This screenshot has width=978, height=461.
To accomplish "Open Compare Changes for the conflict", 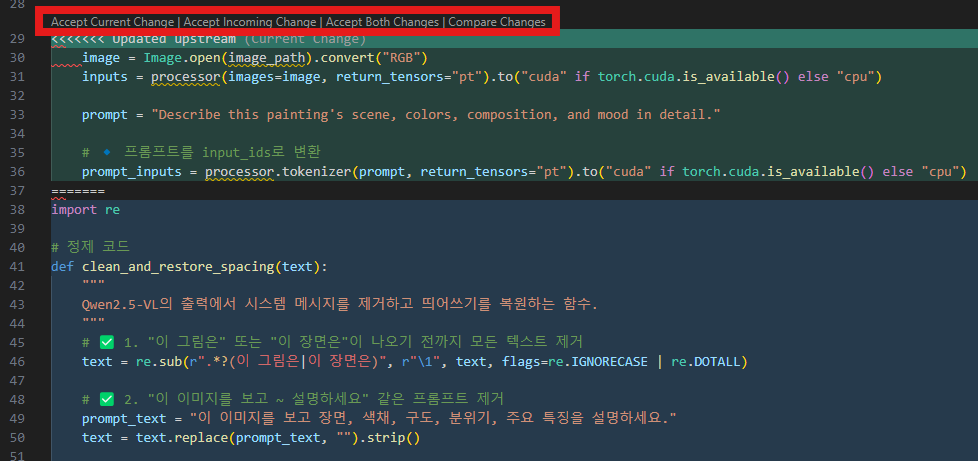I will coord(496,22).
